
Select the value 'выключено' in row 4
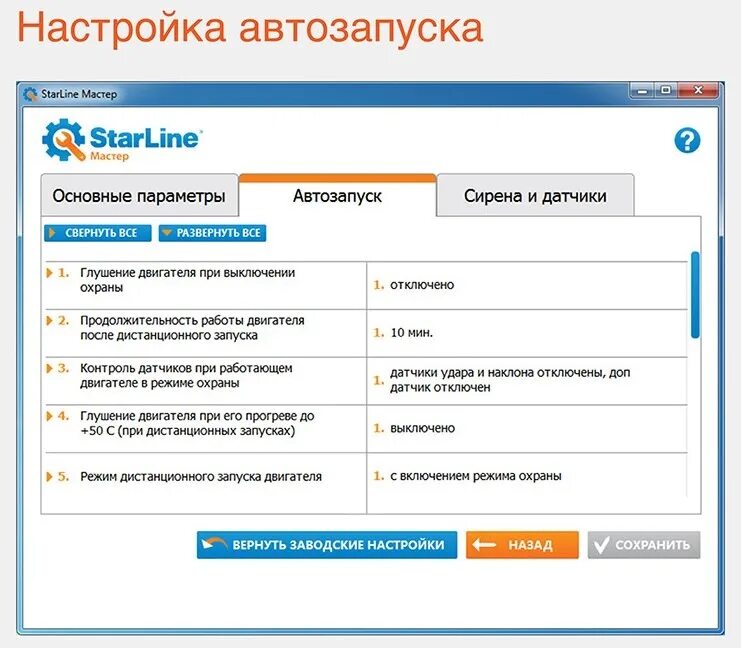[422, 428]
